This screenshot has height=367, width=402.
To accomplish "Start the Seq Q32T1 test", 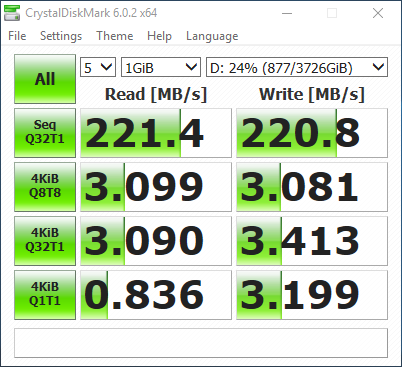I will click(45, 133).
